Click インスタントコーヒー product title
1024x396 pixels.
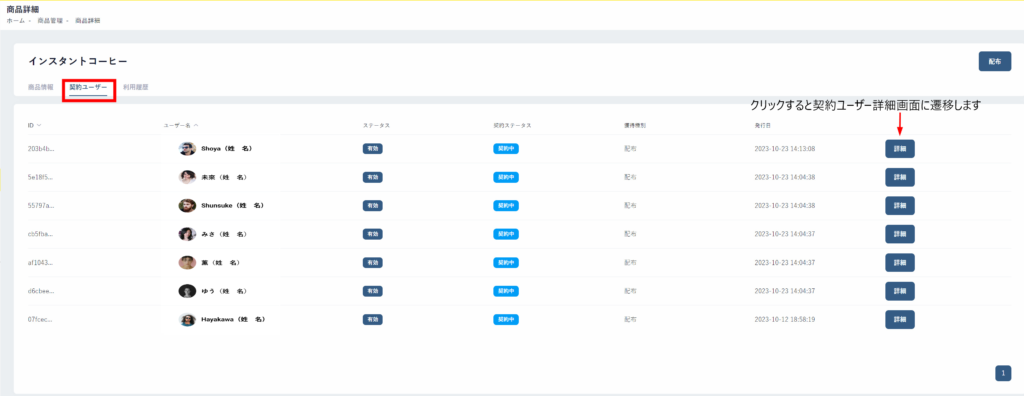(78, 61)
